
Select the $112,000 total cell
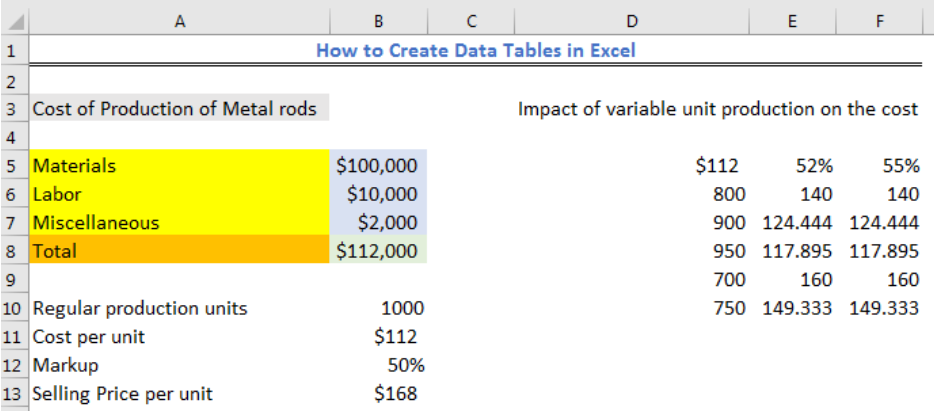click(x=378, y=251)
